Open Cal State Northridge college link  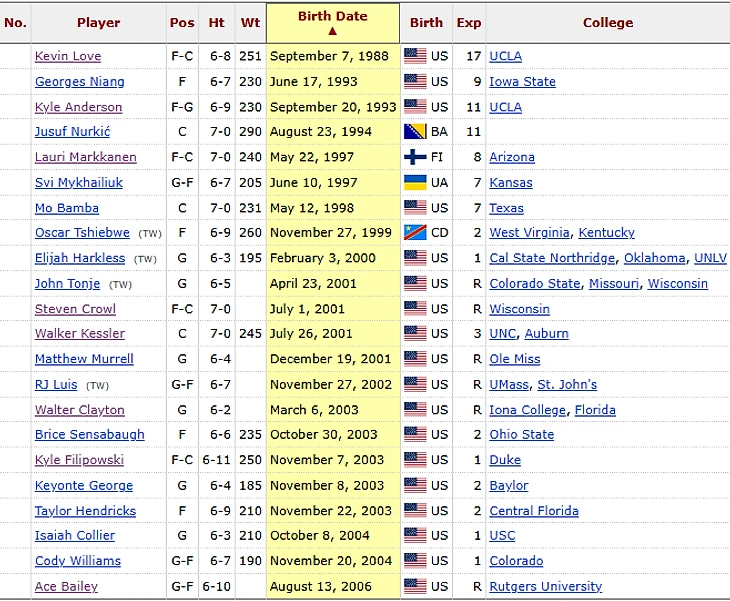tap(552, 258)
